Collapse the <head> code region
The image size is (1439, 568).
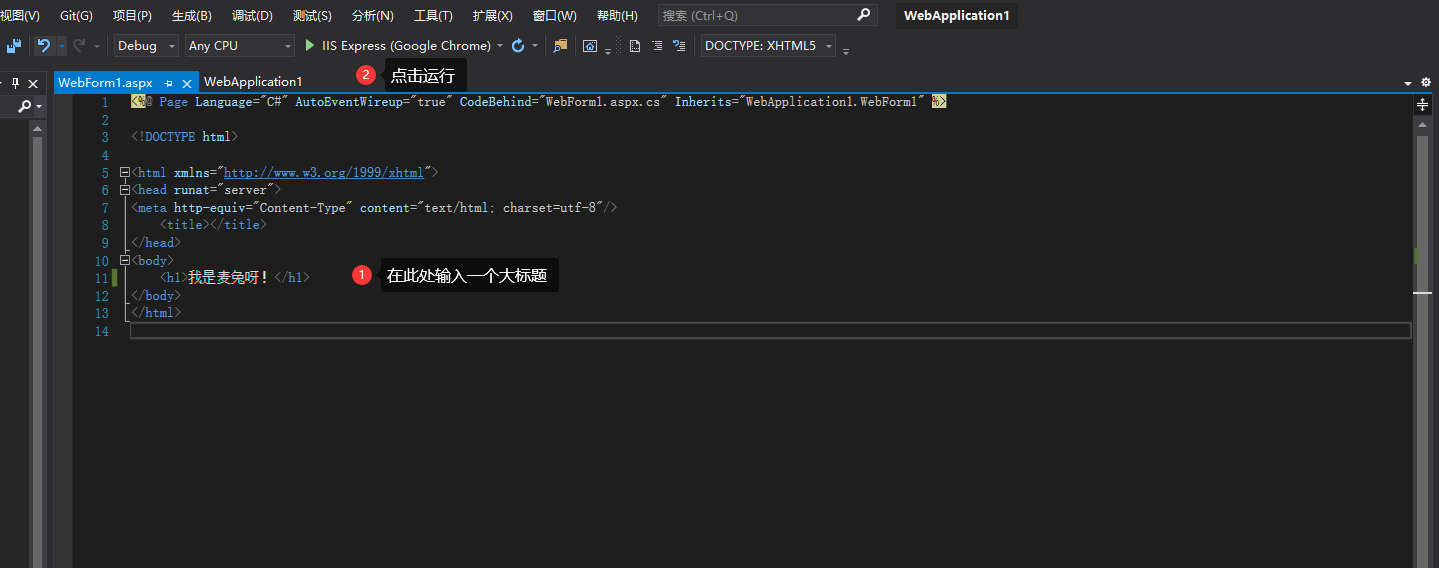point(124,190)
